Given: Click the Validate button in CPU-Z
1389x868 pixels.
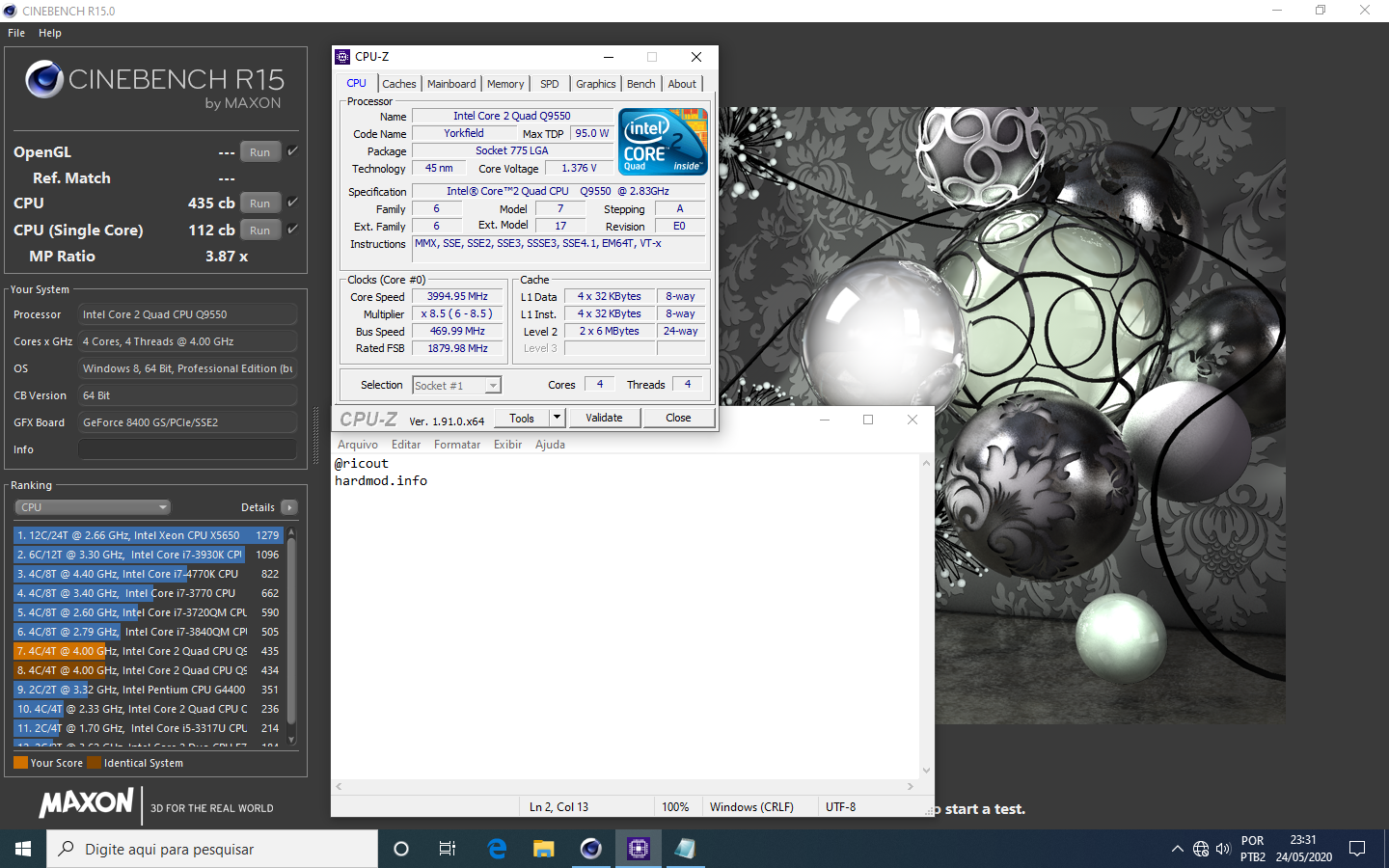Looking at the screenshot, I should tap(604, 418).
